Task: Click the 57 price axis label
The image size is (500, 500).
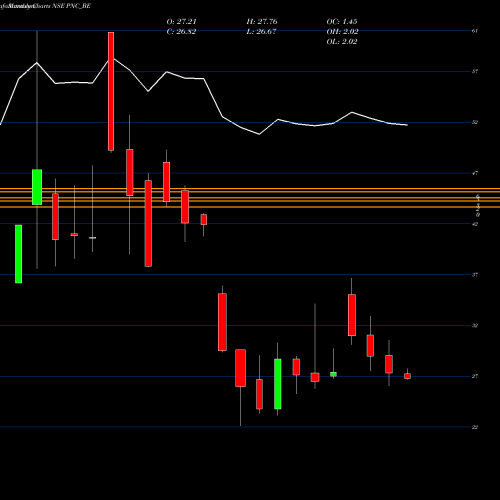Action: [x=475, y=72]
